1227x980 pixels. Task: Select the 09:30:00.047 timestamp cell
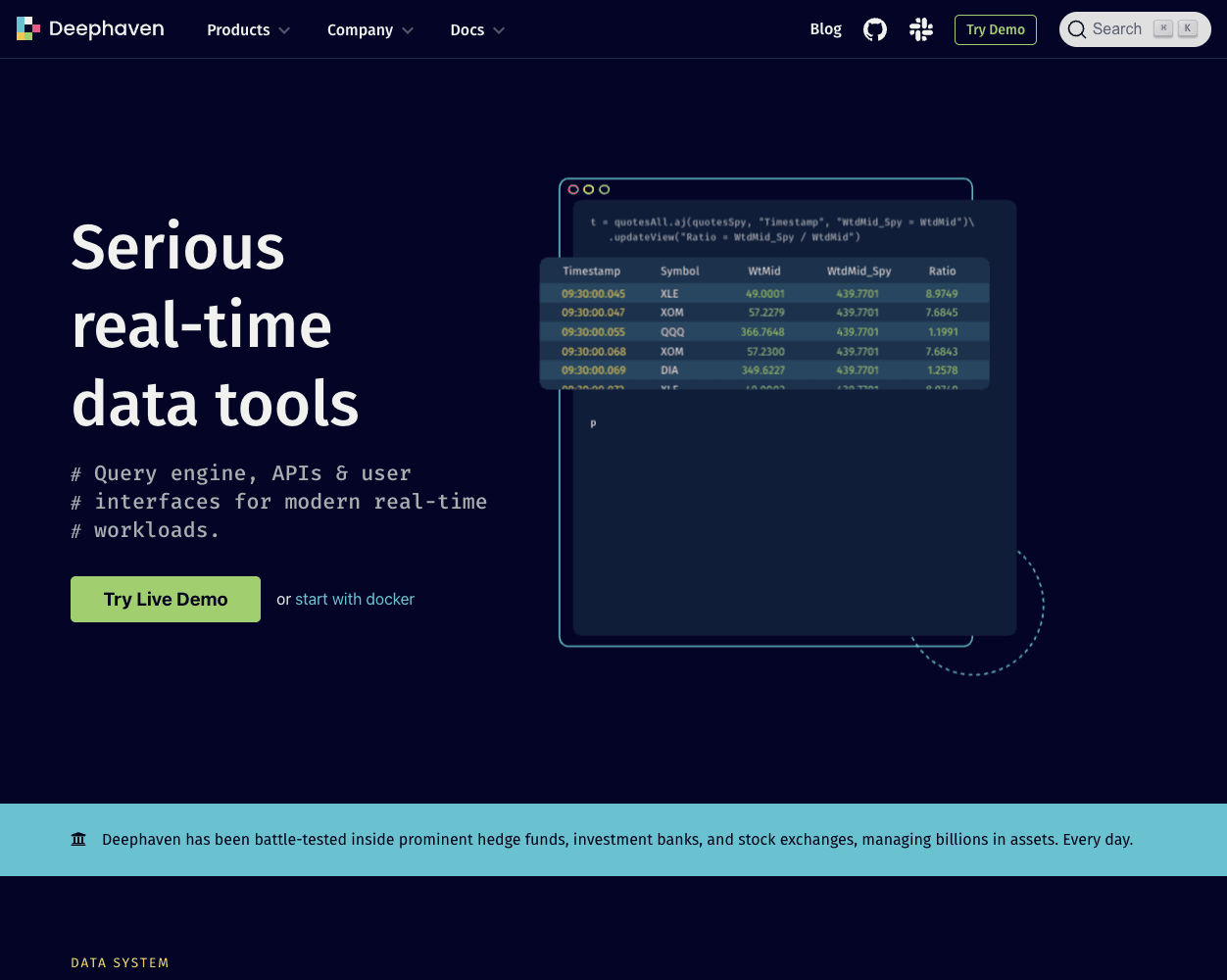click(593, 313)
